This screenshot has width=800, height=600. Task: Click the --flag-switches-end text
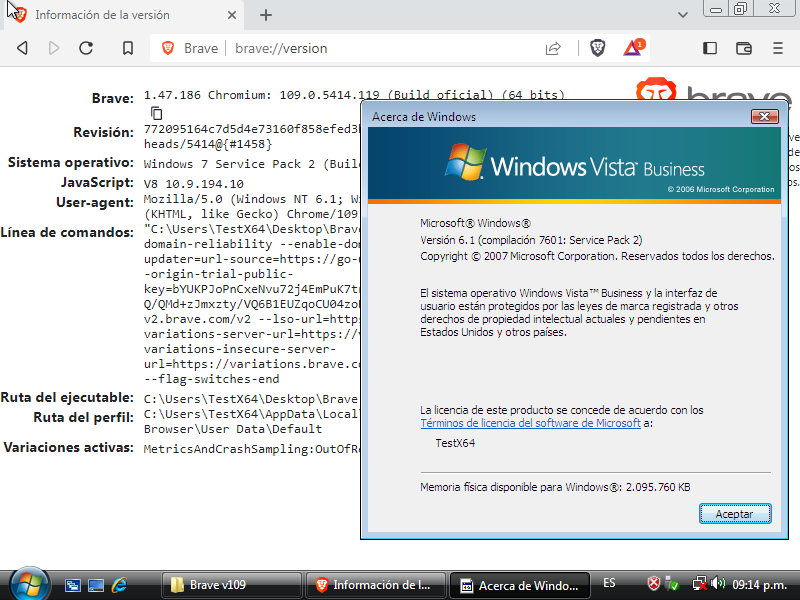212,380
